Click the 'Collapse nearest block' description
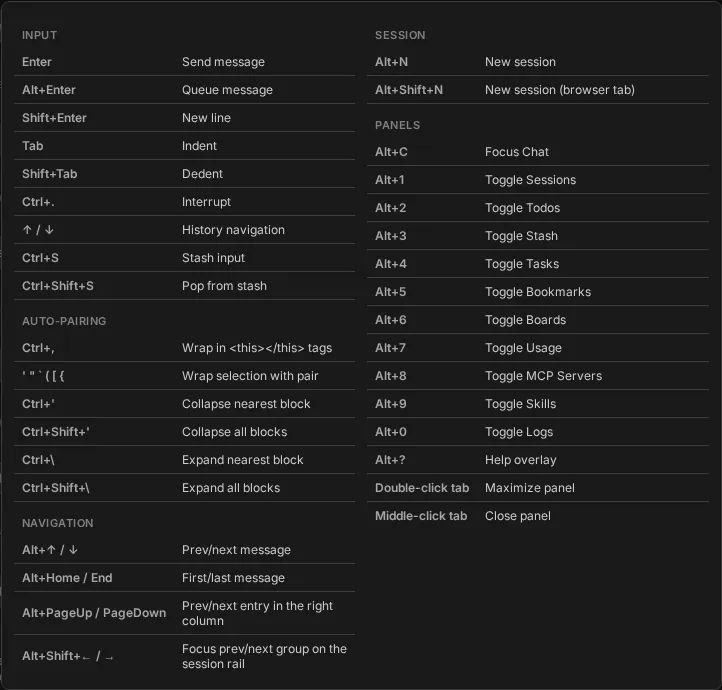This screenshot has height=690, width=722. tap(246, 404)
